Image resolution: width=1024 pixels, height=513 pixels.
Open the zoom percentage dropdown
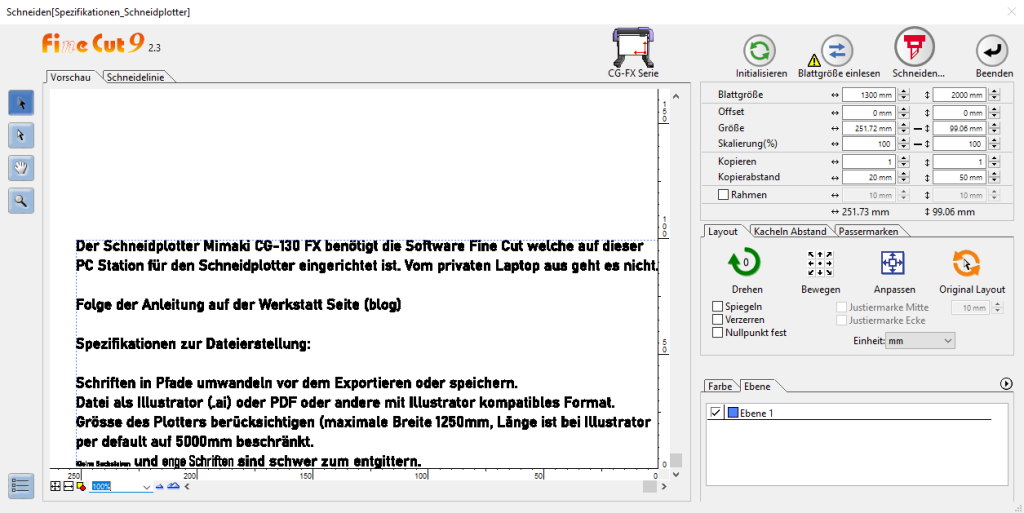coord(147,487)
